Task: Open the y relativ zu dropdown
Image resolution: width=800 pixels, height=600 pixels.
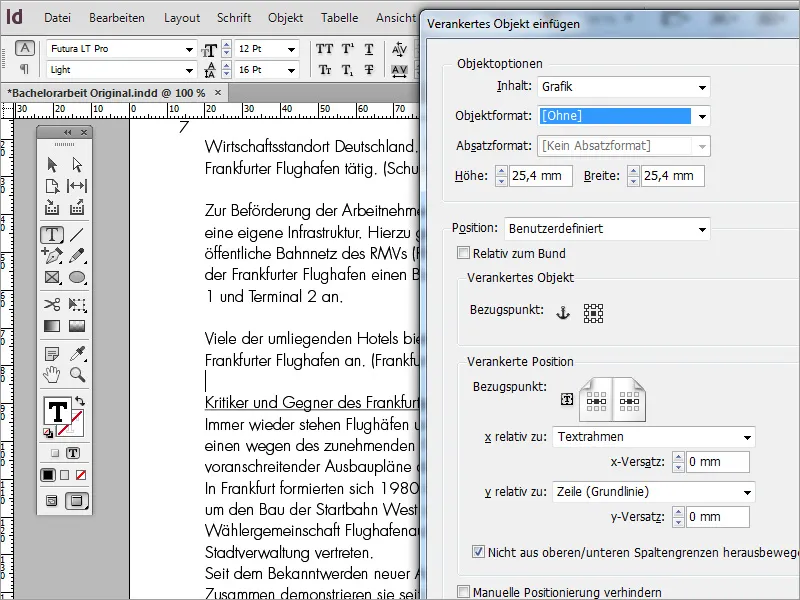Action: [654, 492]
